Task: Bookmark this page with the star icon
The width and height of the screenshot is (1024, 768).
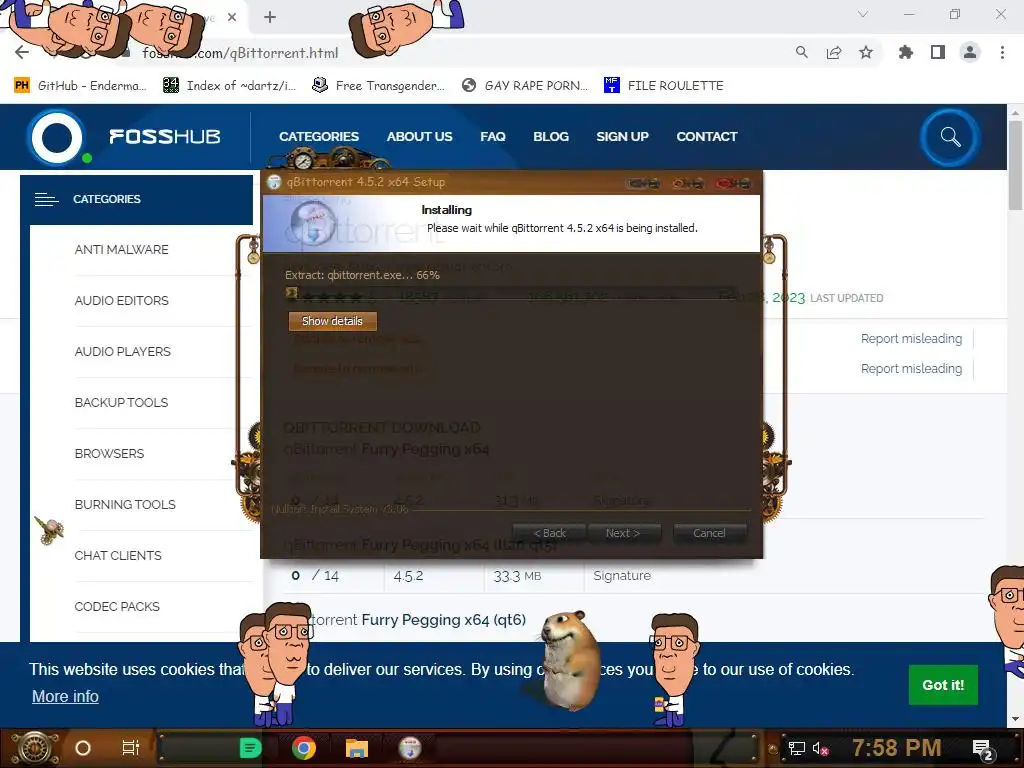Action: click(866, 52)
